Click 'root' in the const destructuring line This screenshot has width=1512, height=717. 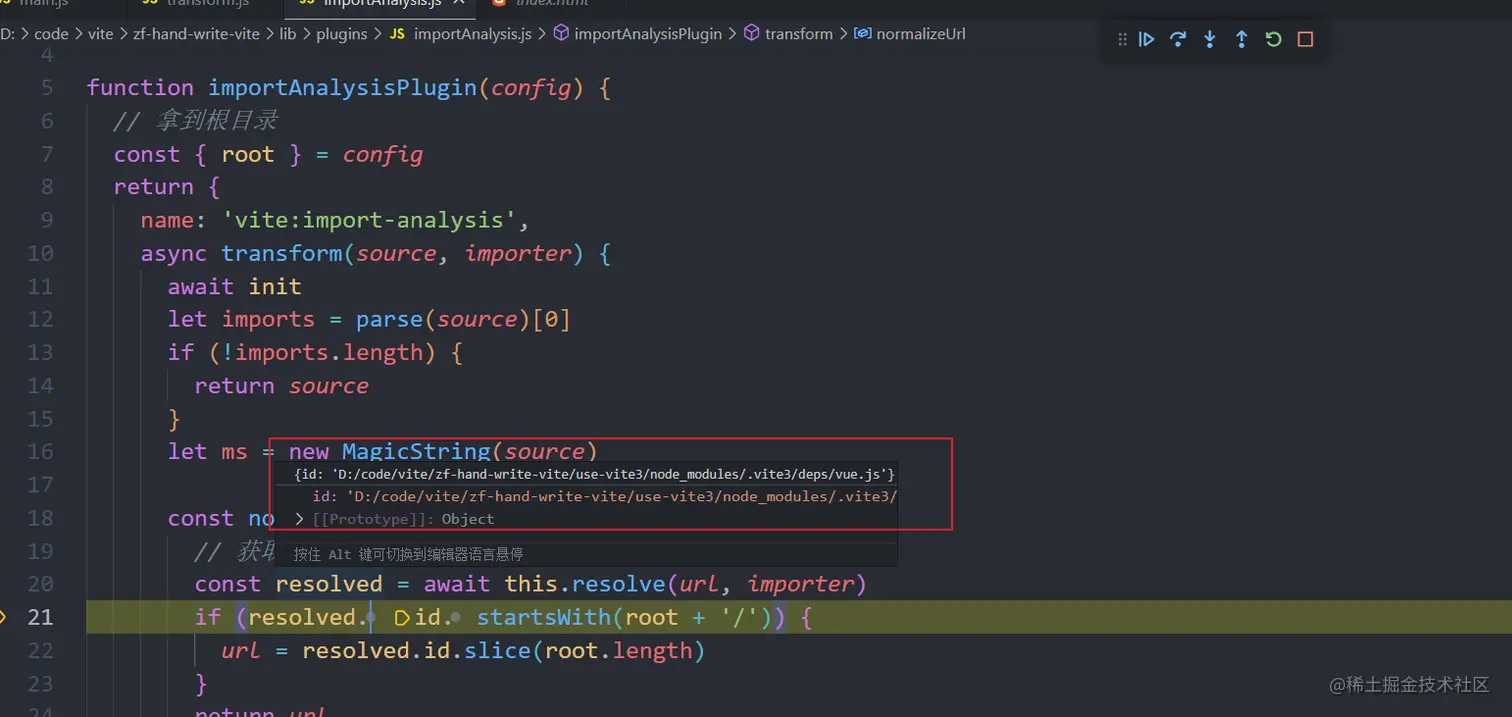pyautogui.click(x=247, y=155)
